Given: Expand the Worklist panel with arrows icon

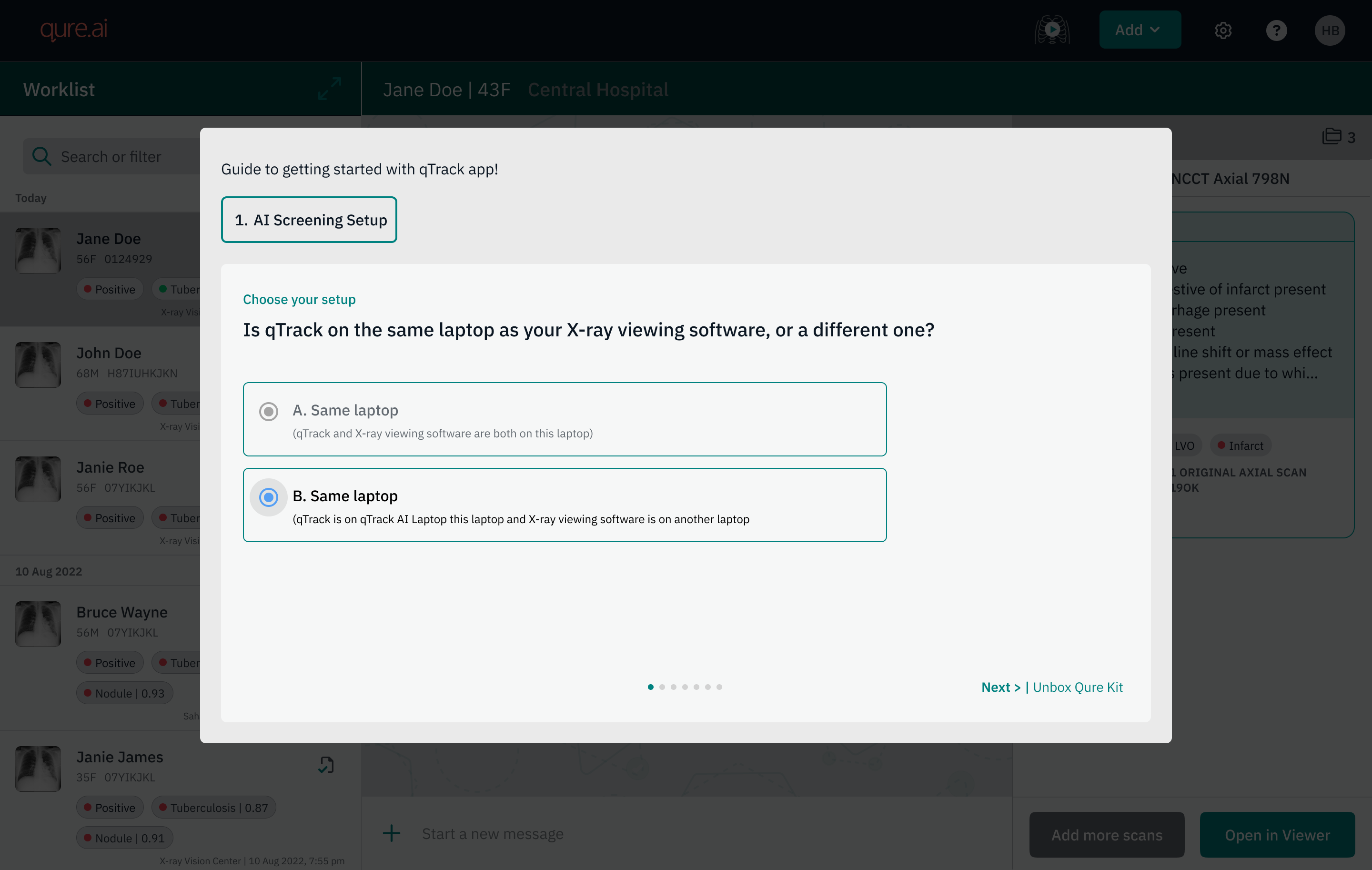Looking at the screenshot, I should 329,89.
